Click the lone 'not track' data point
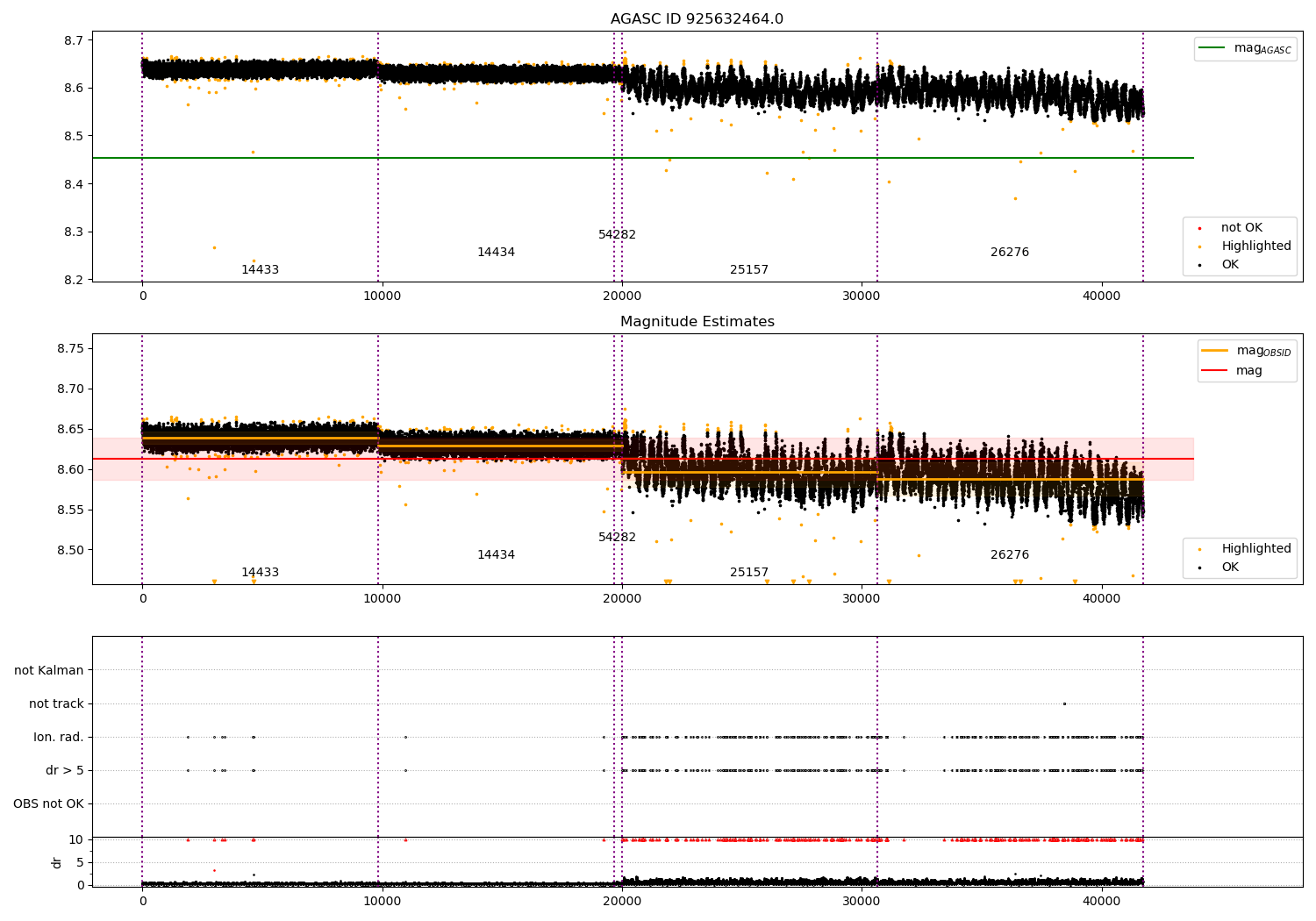1316x921 pixels. click(x=1064, y=703)
